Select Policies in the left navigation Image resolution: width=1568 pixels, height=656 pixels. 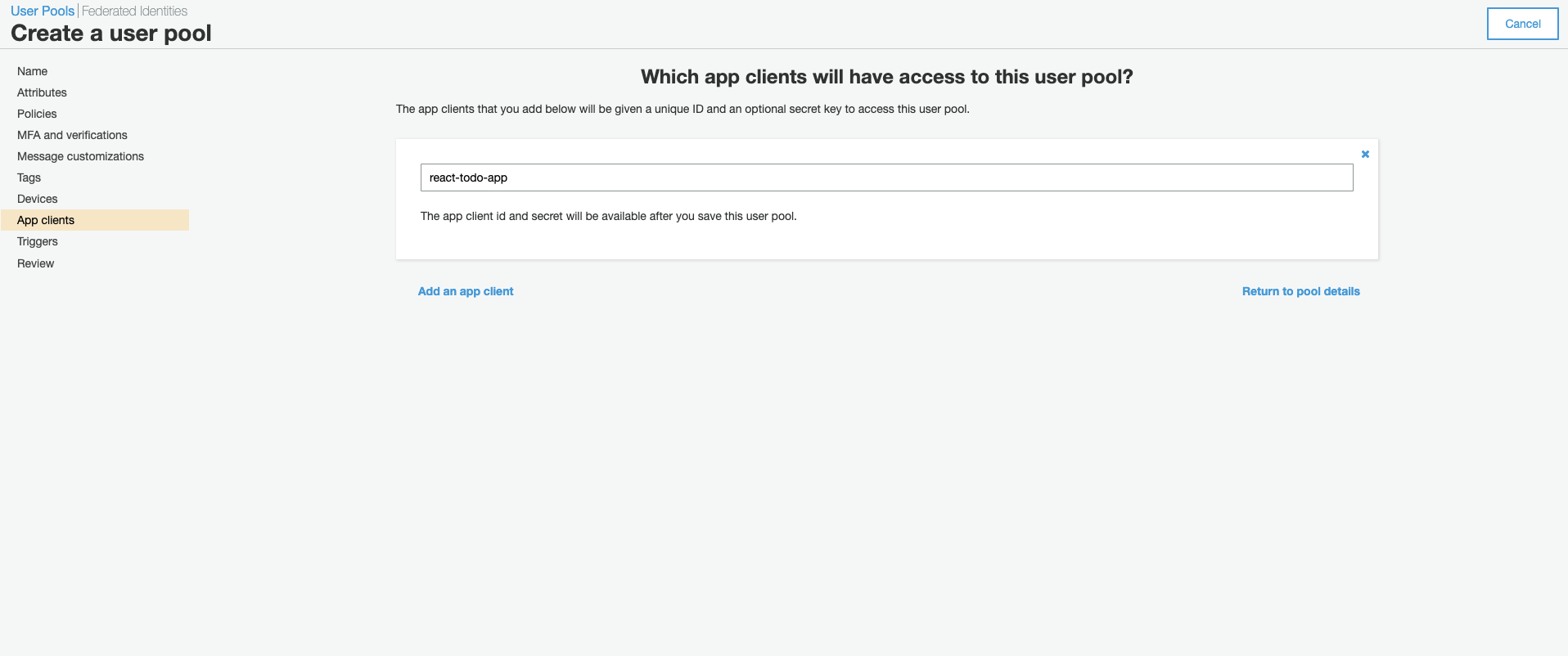37,114
